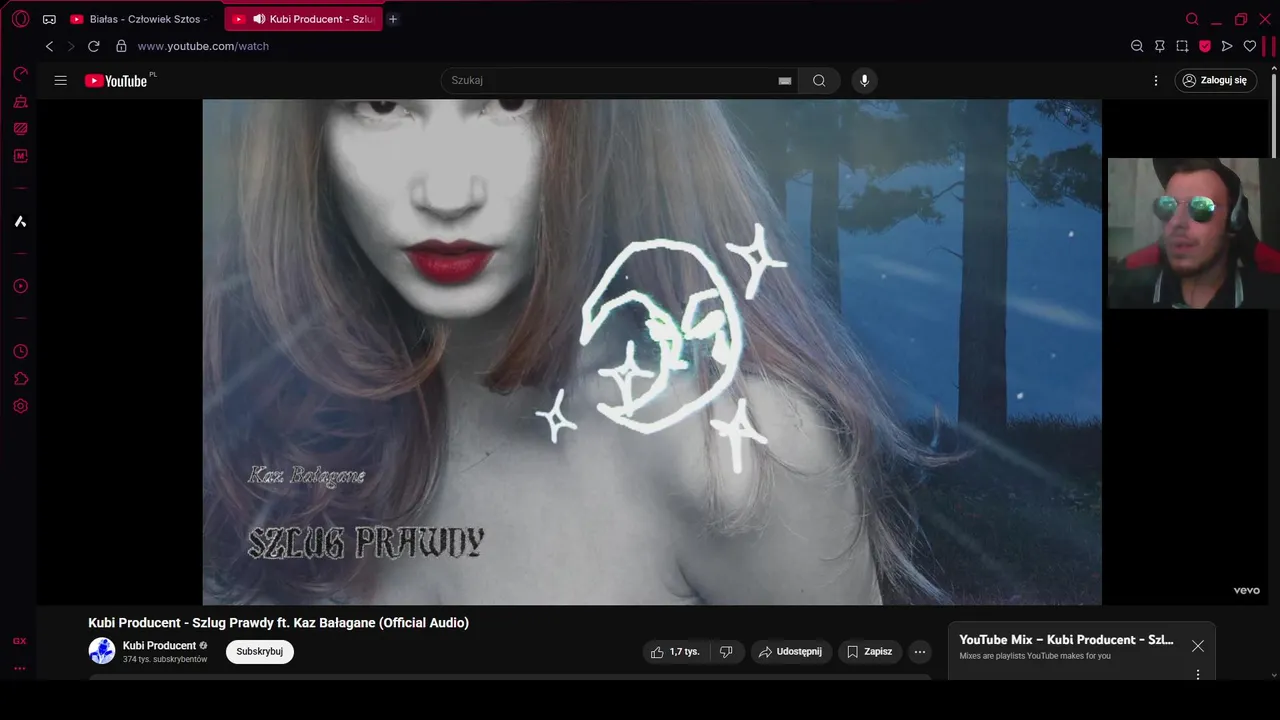
Task: Open YouTube settings three-dot menu
Action: click(x=1156, y=80)
